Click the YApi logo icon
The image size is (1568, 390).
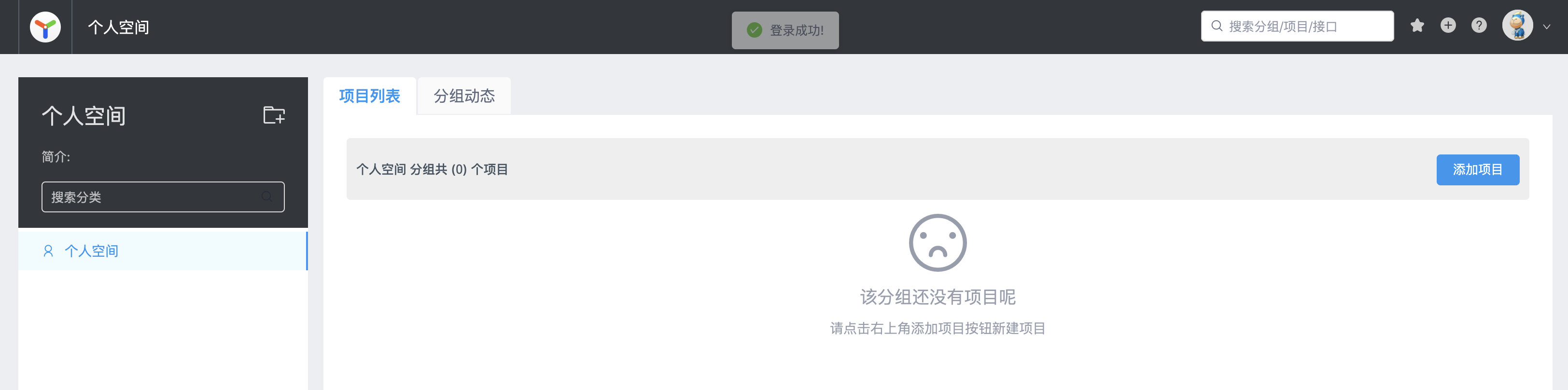pos(45,27)
